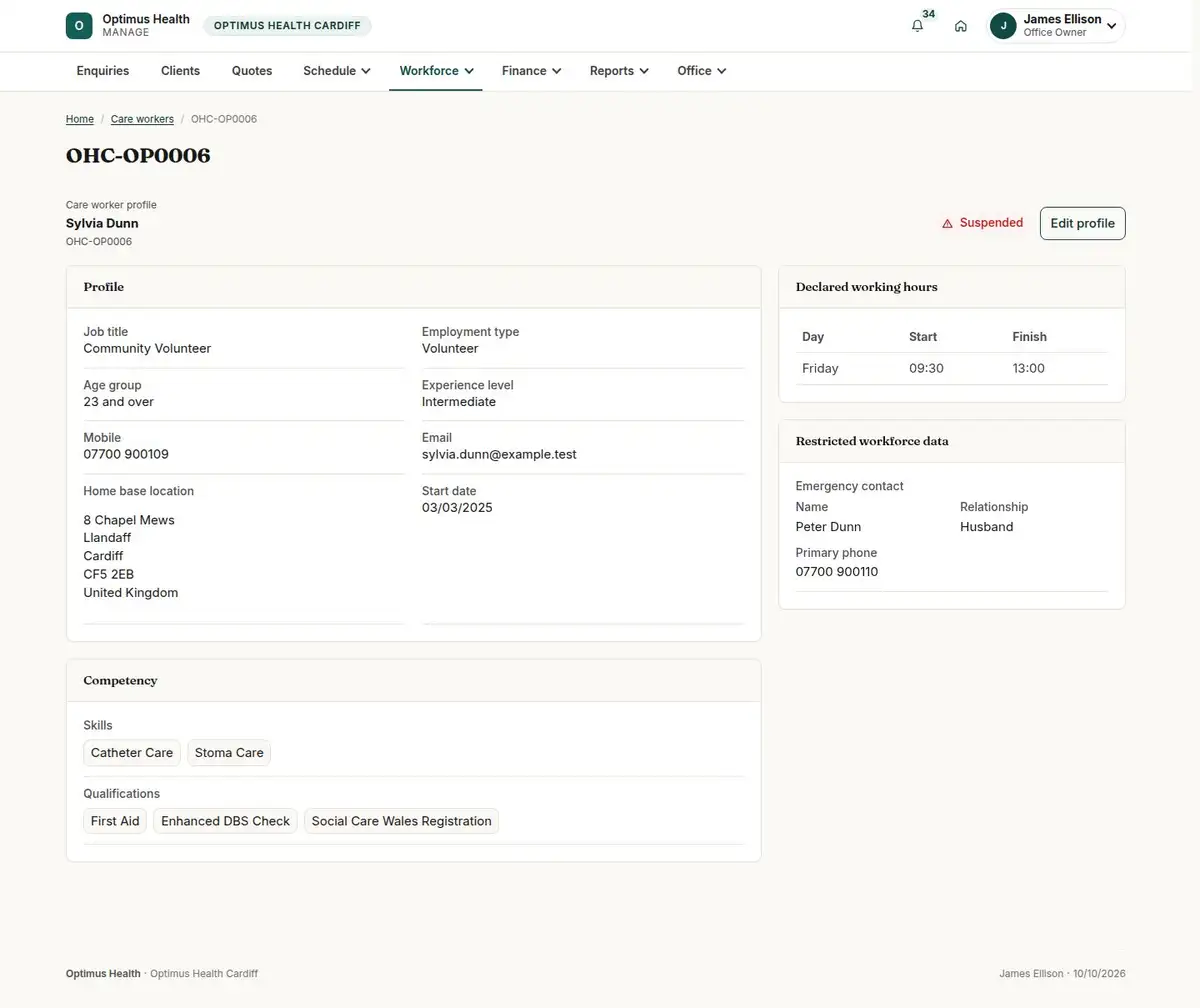This screenshot has width=1200, height=1008.
Task: Switch to the Clients section
Action: pyautogui.click(x=180, y=71)
